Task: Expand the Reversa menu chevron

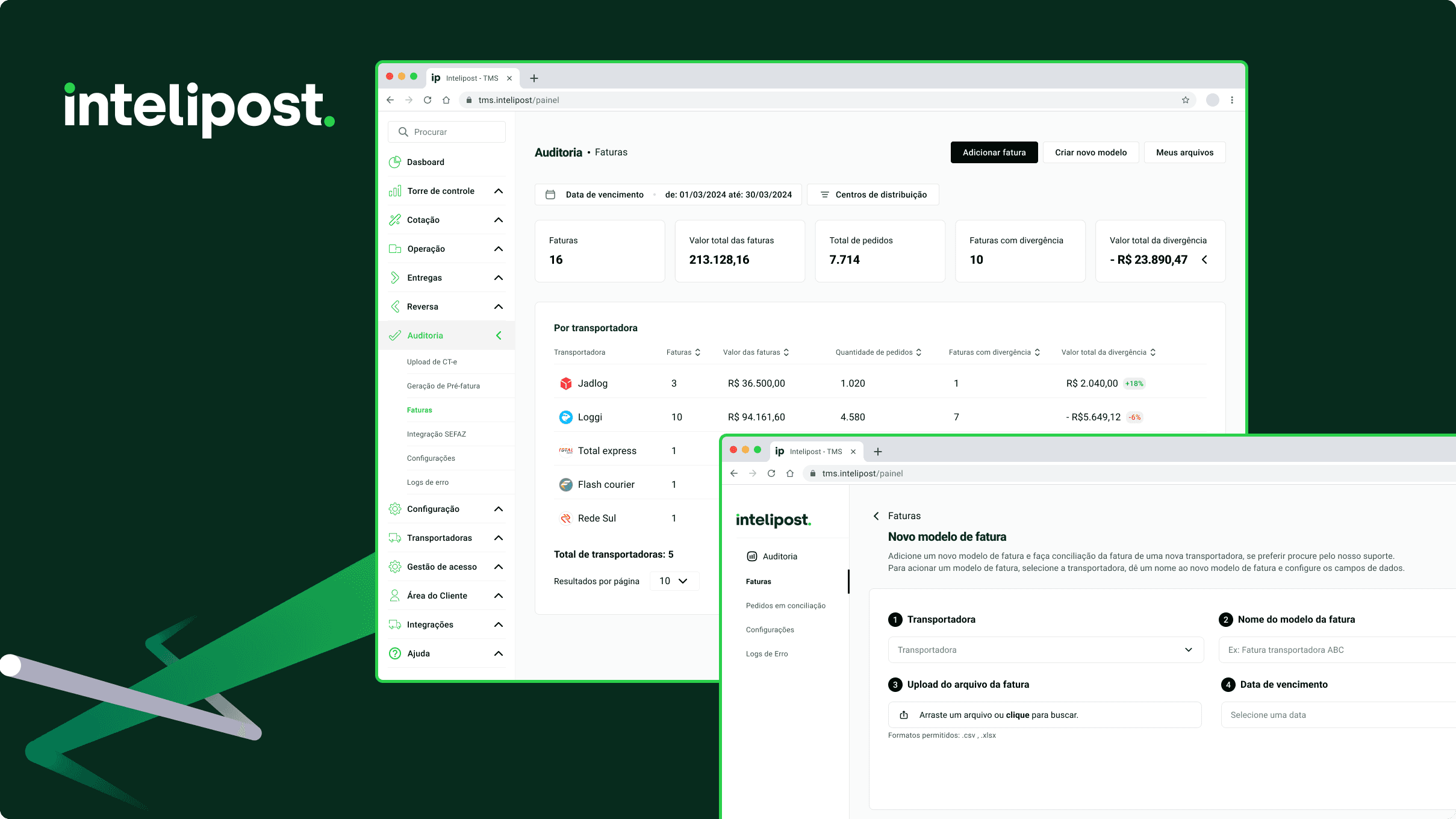Action: (499, 307)
